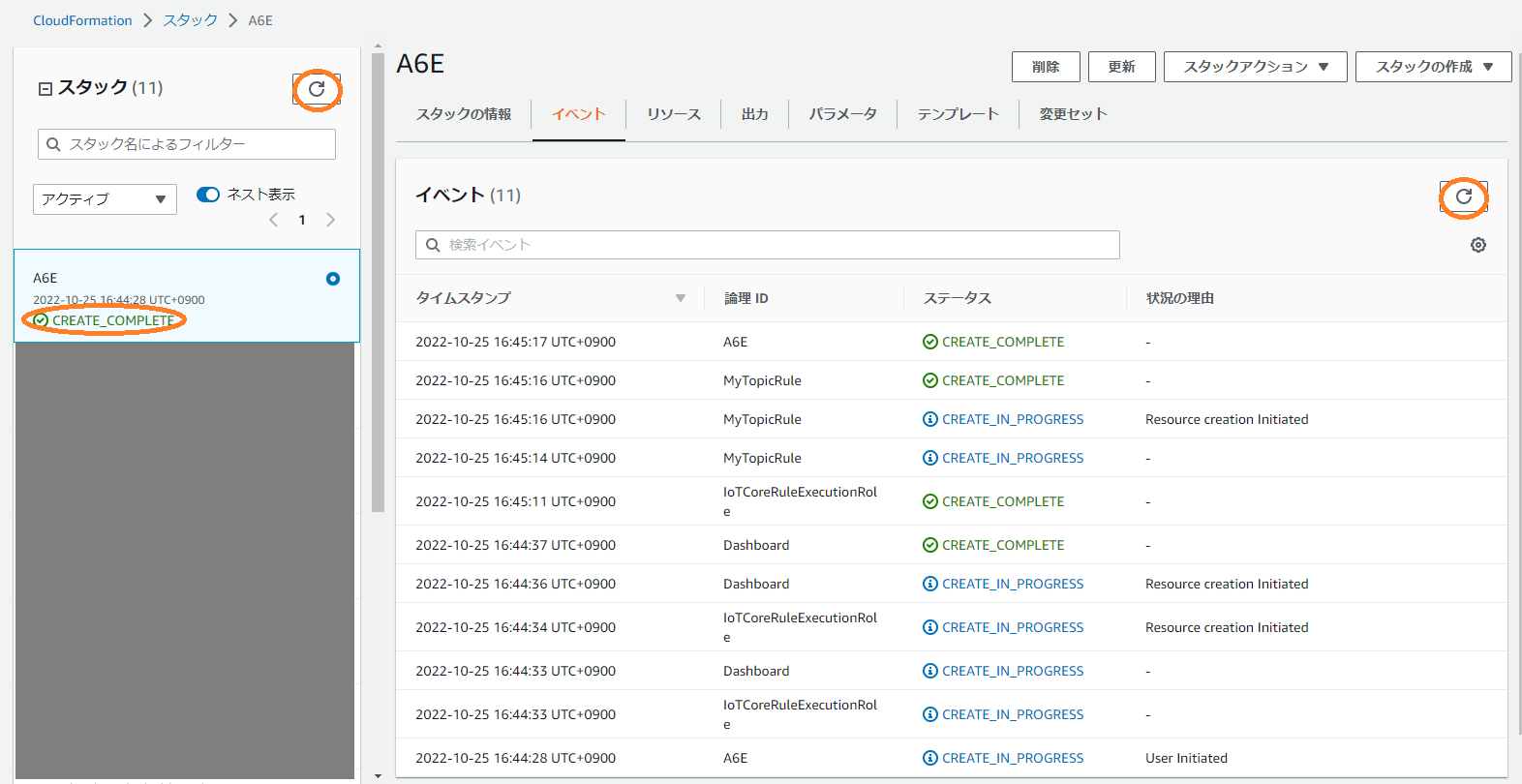
Task: Toggle the ネスト表示 switch
Action: click(208, 195)
